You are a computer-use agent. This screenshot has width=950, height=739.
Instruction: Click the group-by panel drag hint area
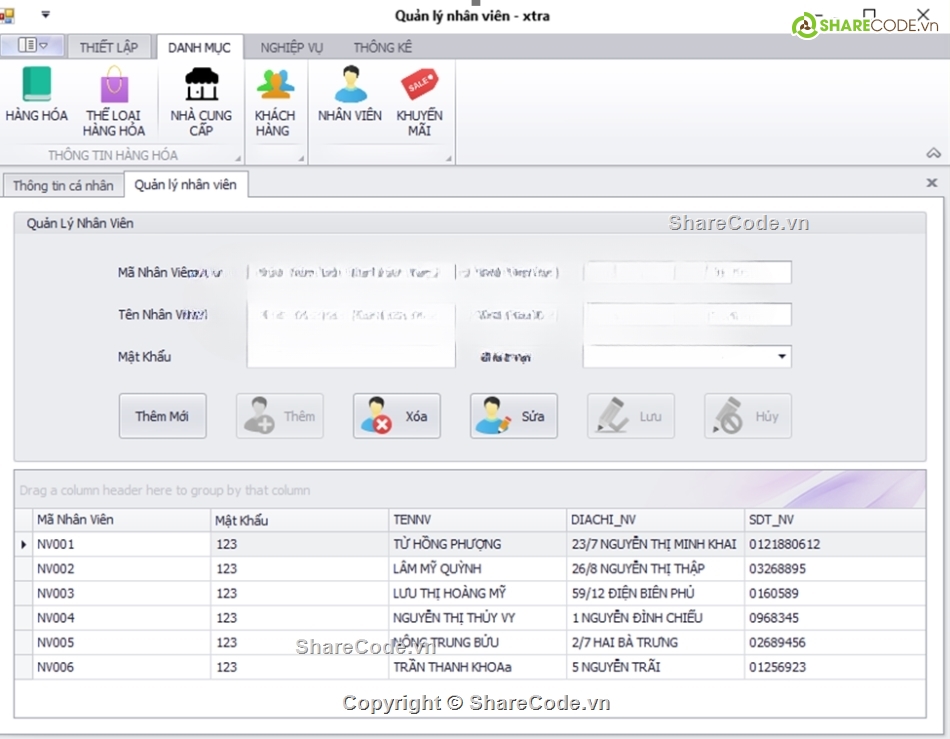pos(470,489)
